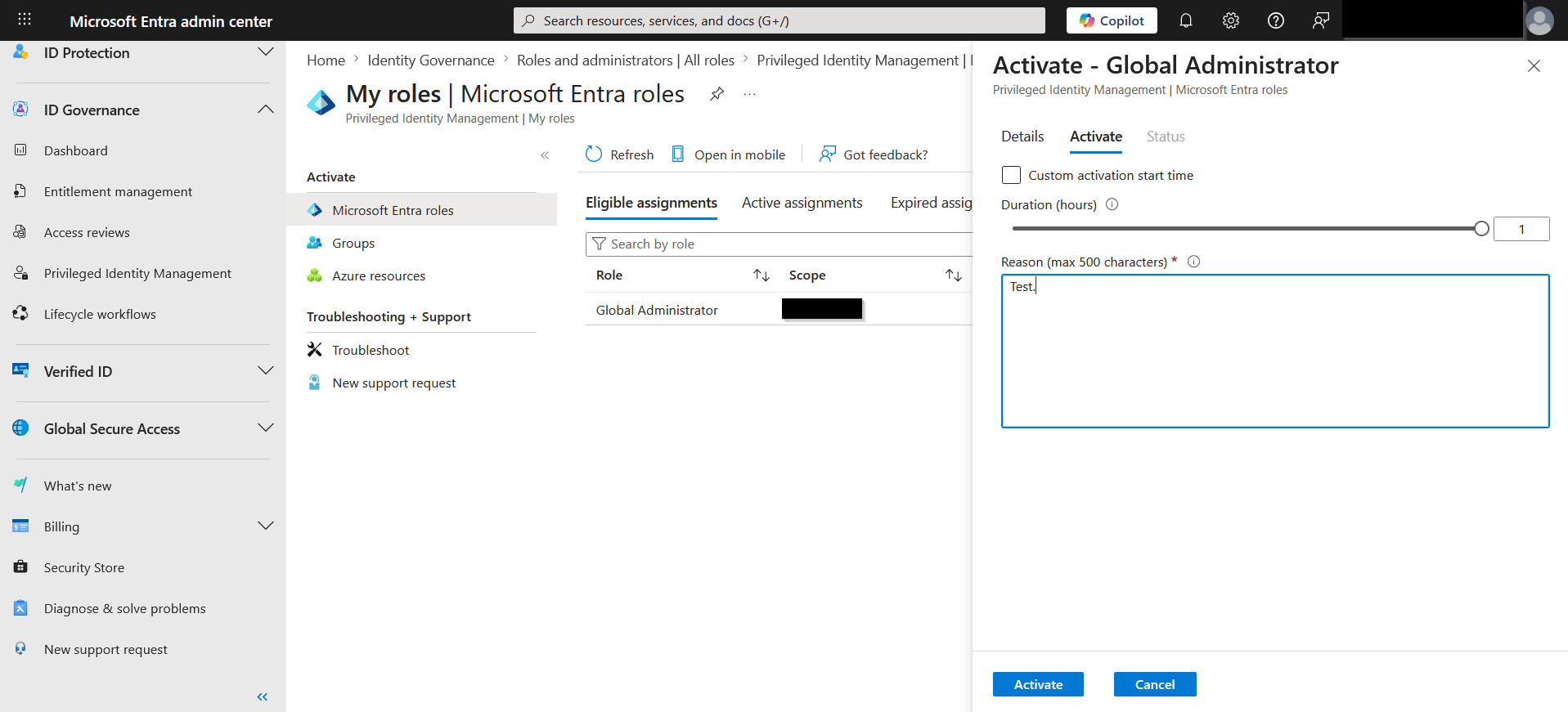
Task: Click the Security Store icon
Action: pos(20,566)
